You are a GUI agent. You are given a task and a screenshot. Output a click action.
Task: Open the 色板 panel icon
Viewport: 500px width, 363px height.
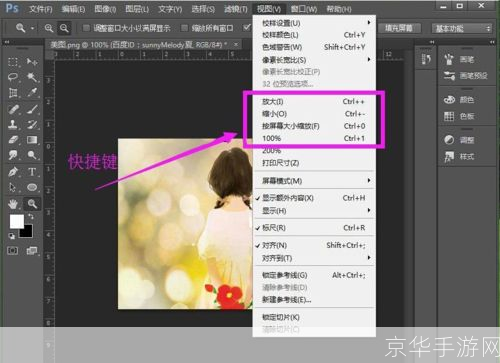tap(449, 116)
